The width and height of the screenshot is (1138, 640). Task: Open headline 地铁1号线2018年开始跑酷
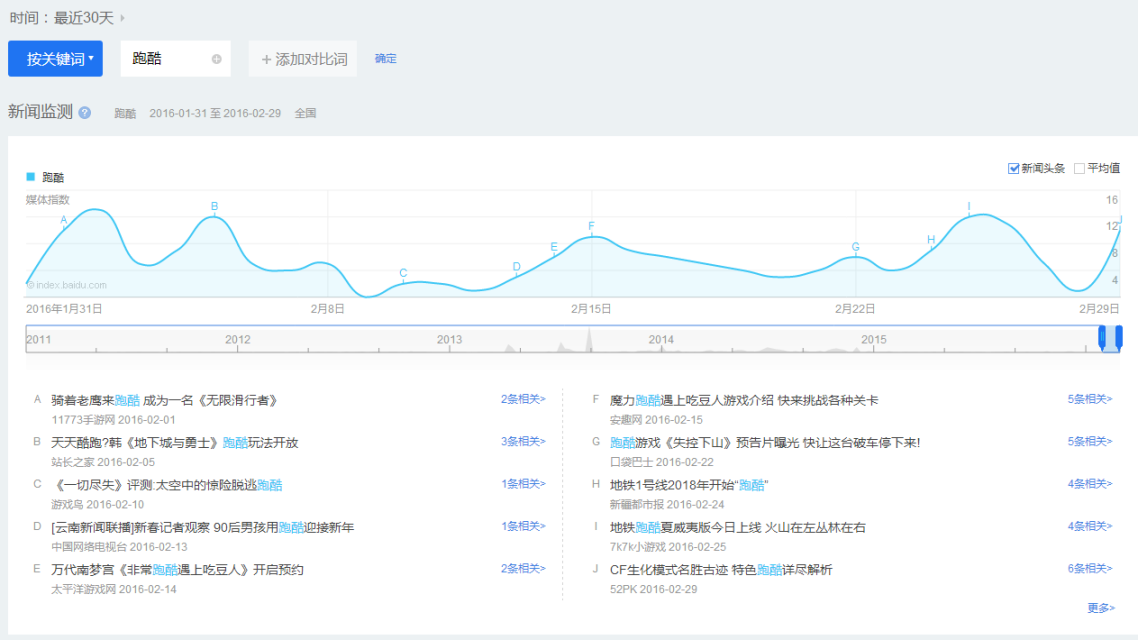(x=688, y=485)
